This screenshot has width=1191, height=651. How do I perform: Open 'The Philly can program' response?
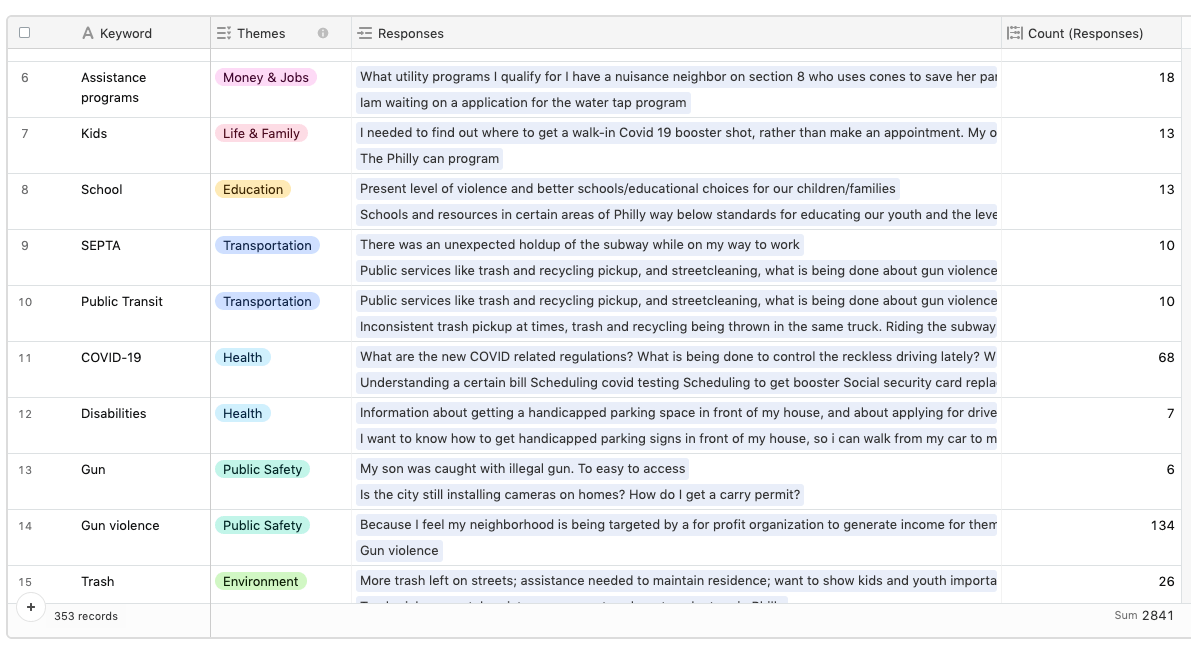[429, 159]
